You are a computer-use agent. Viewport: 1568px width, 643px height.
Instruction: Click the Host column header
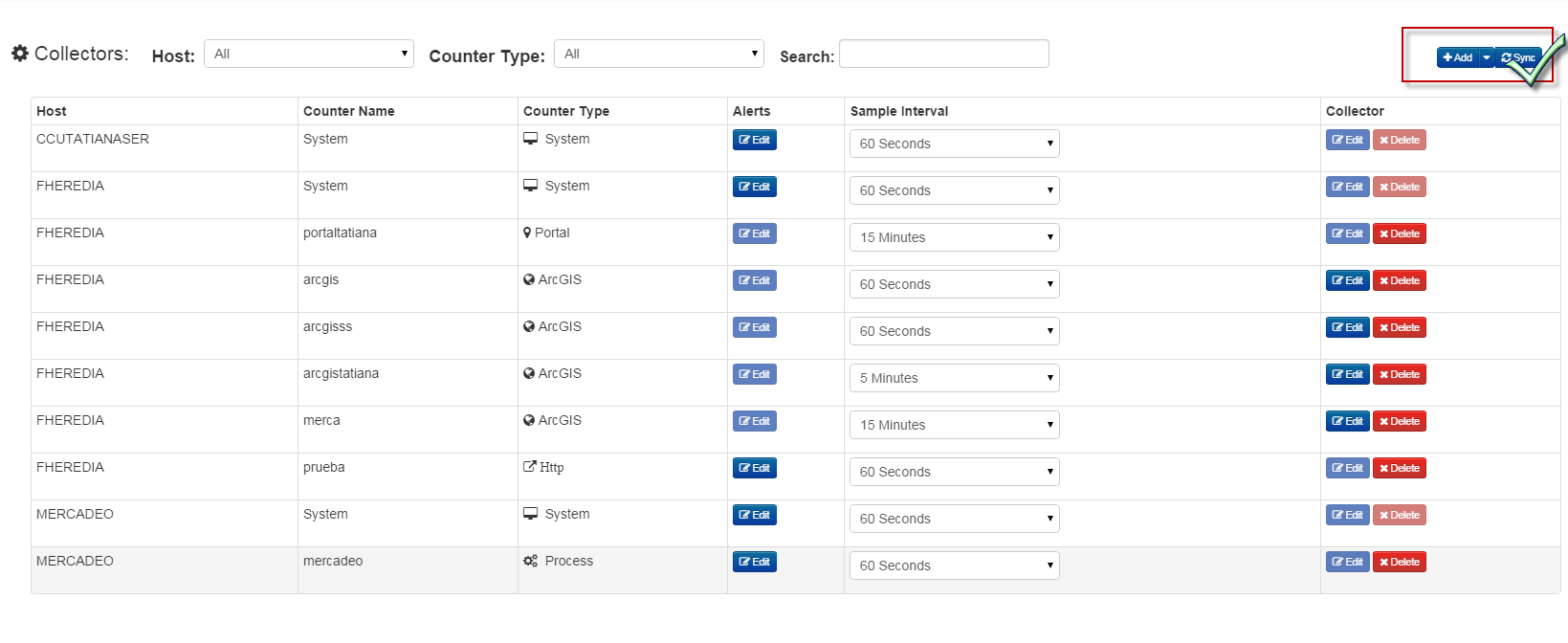pyautogui.click(x=52, y=111)
